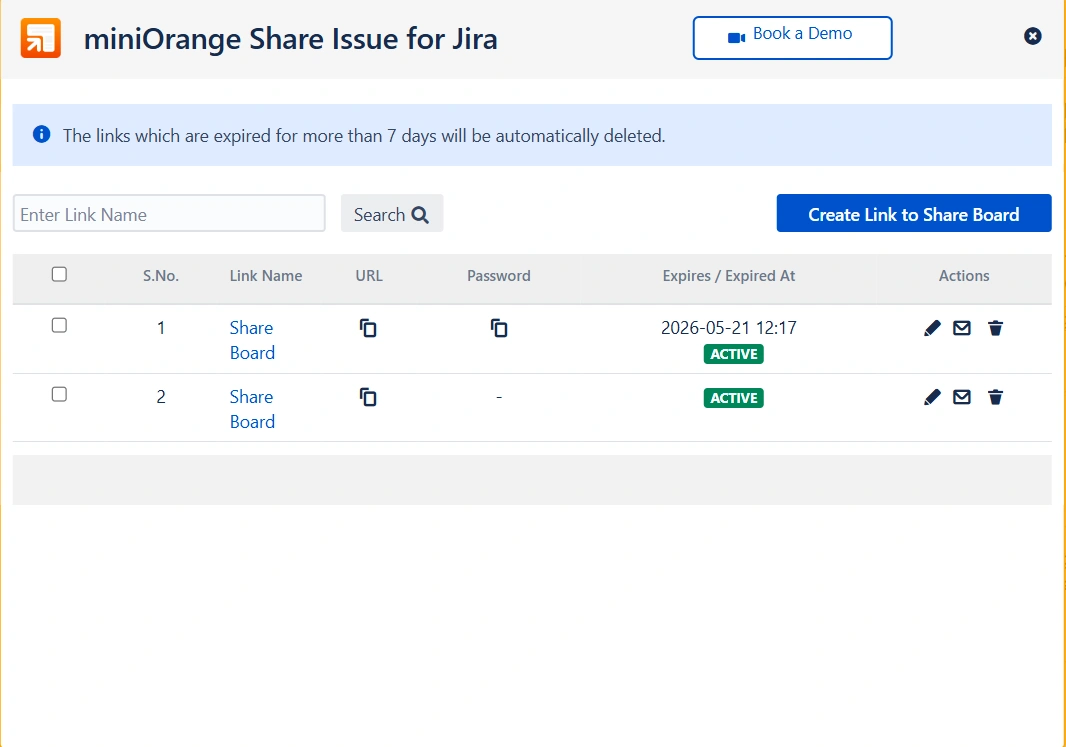
Task: Copy URL for link number 1
Action: coord(368,328)
